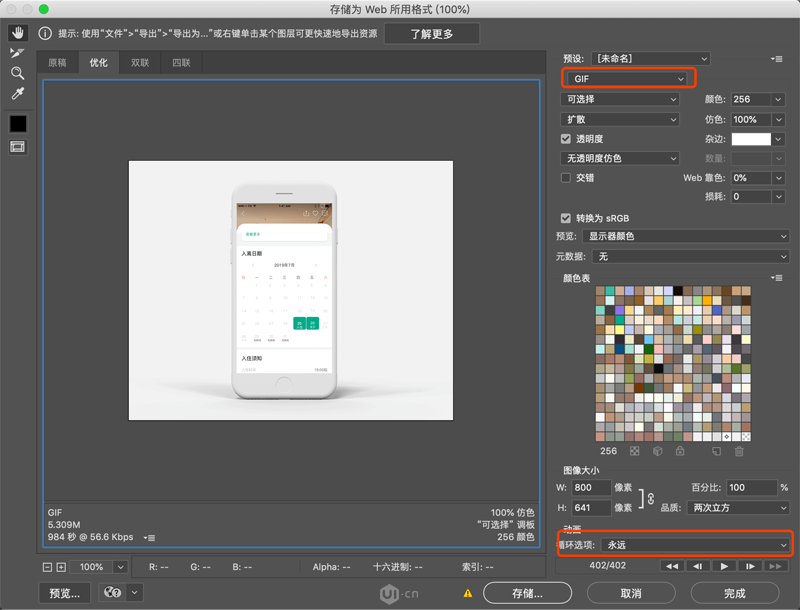Play the animation
The image size is (800, 610).
(x=723, y=566)
